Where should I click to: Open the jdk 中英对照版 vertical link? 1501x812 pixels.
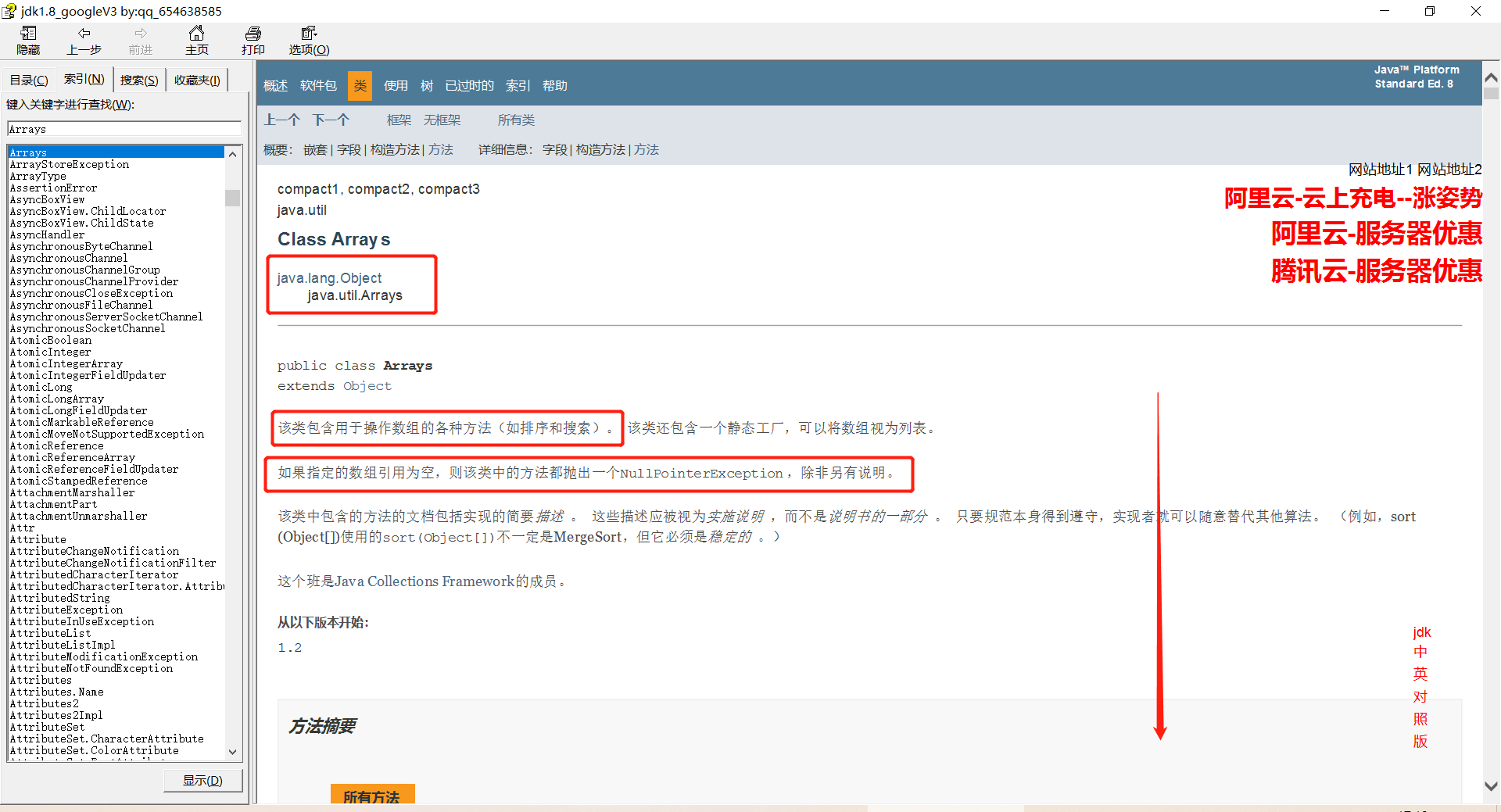pyautogui.click(x=1421, y=686)
